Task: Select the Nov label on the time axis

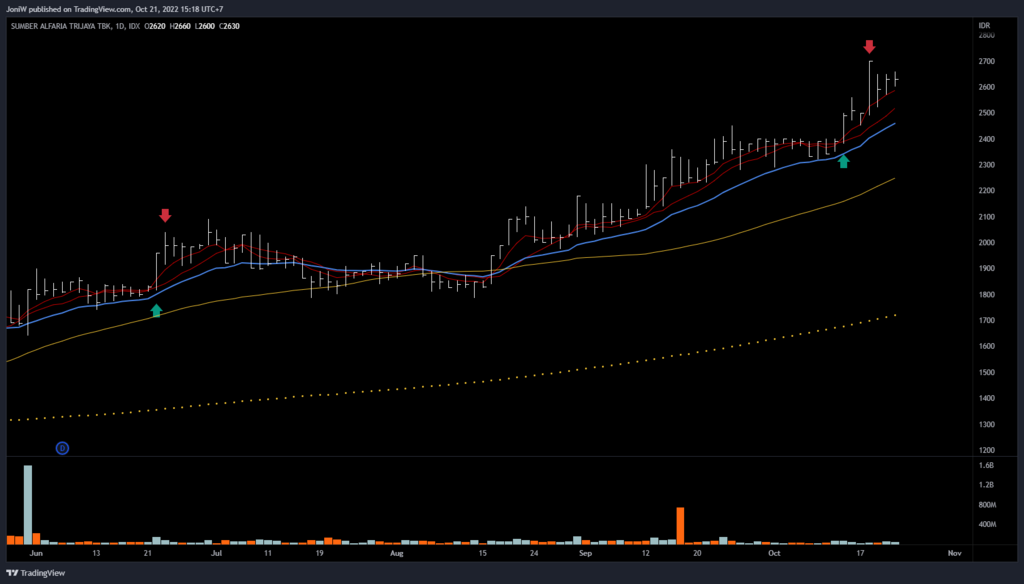Action: 953,552
